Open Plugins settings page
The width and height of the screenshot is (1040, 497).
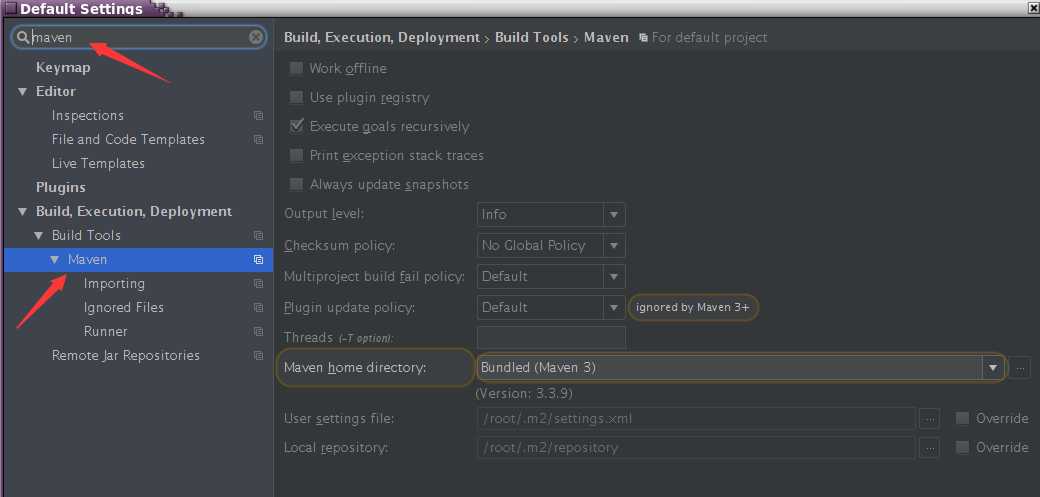click(x=61, y=188)
